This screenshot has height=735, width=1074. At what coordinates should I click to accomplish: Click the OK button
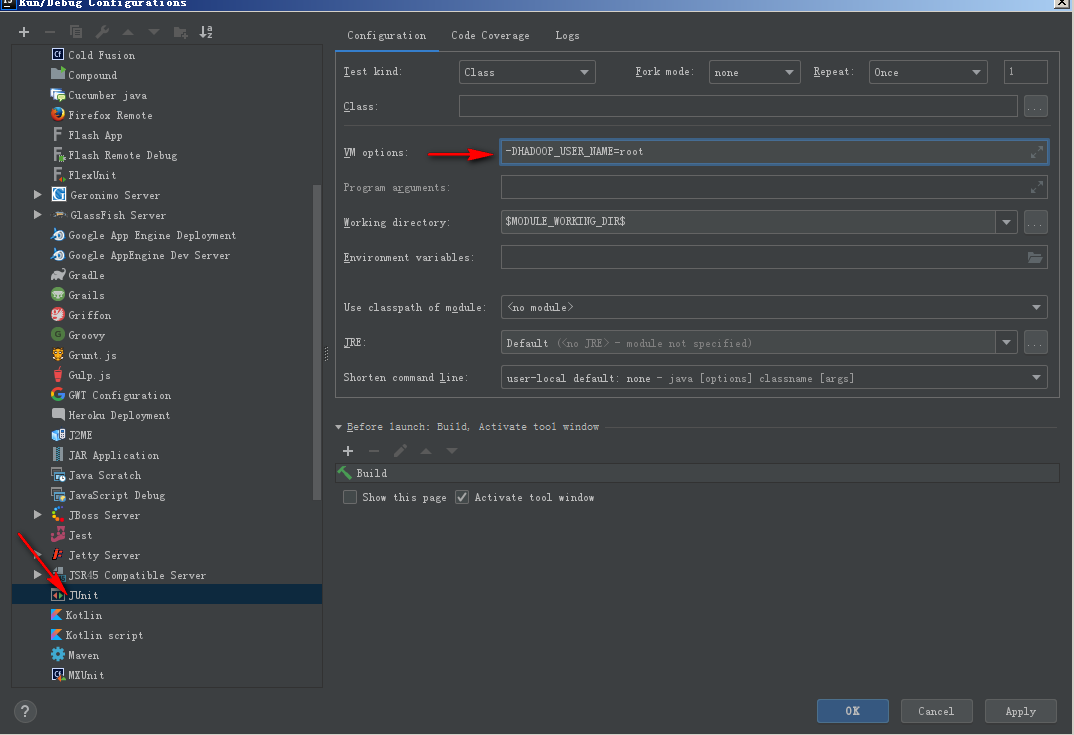(x=853, y=711)
